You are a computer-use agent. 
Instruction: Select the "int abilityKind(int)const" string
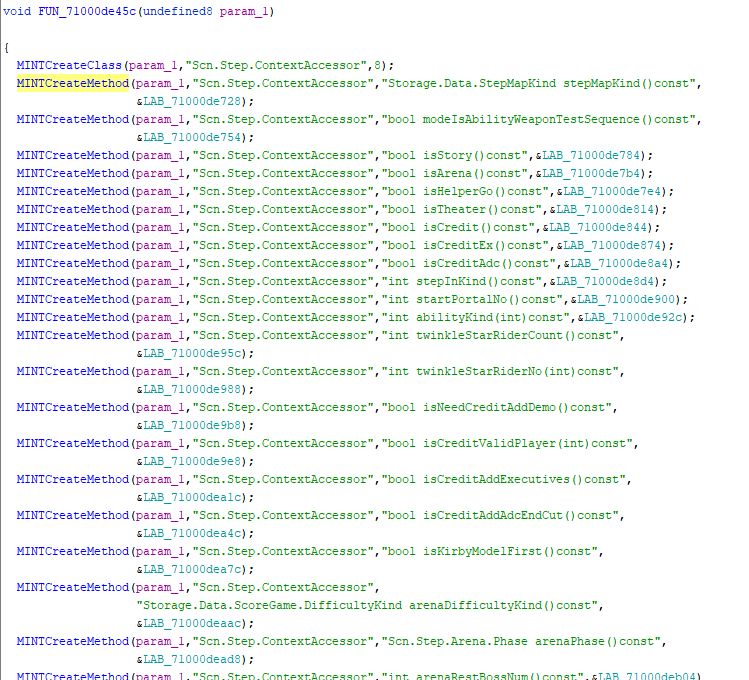point(476,318)
